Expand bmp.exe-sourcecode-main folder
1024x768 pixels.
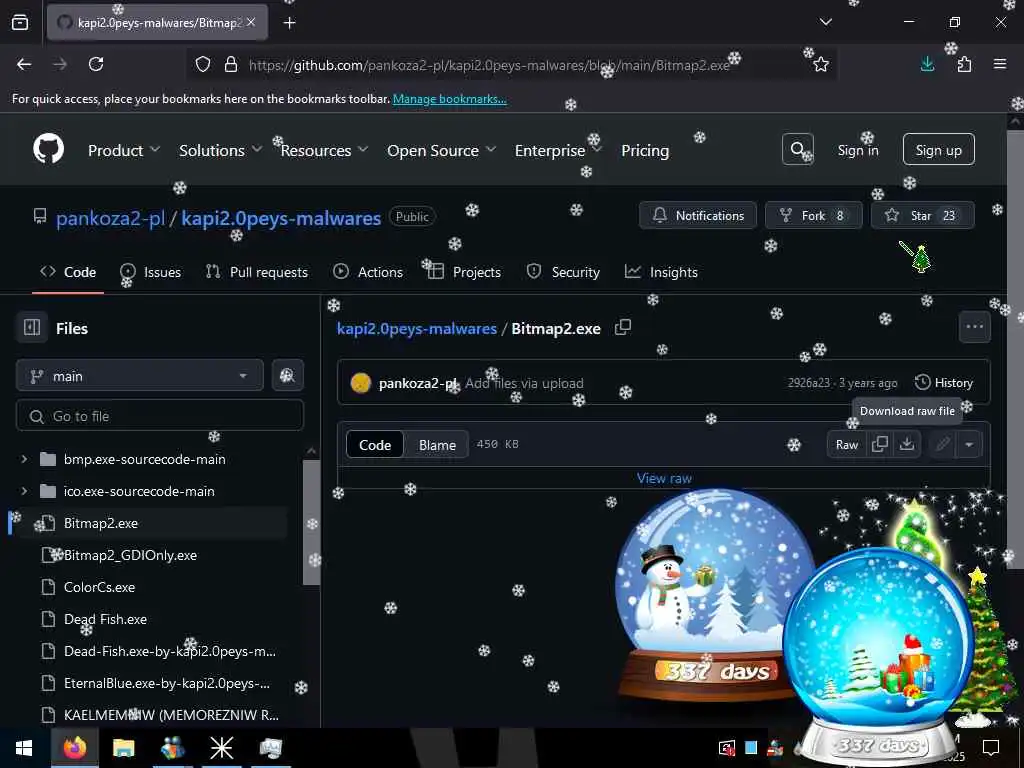(24, 459)
